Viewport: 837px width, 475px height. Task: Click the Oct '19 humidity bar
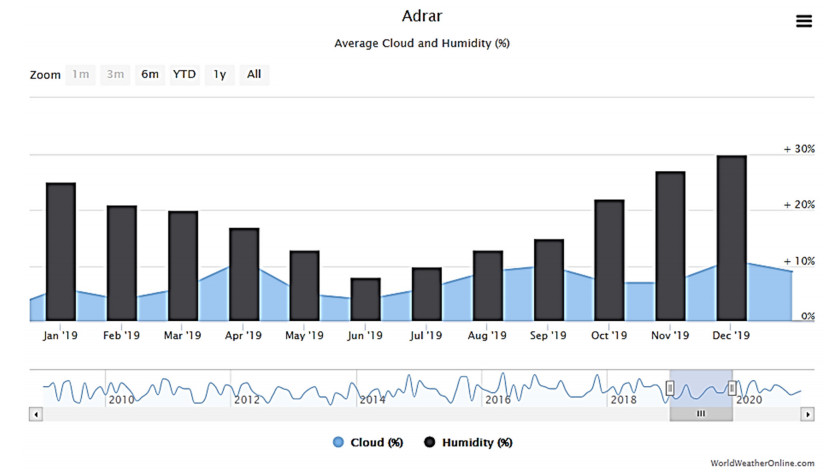(609, 261)
